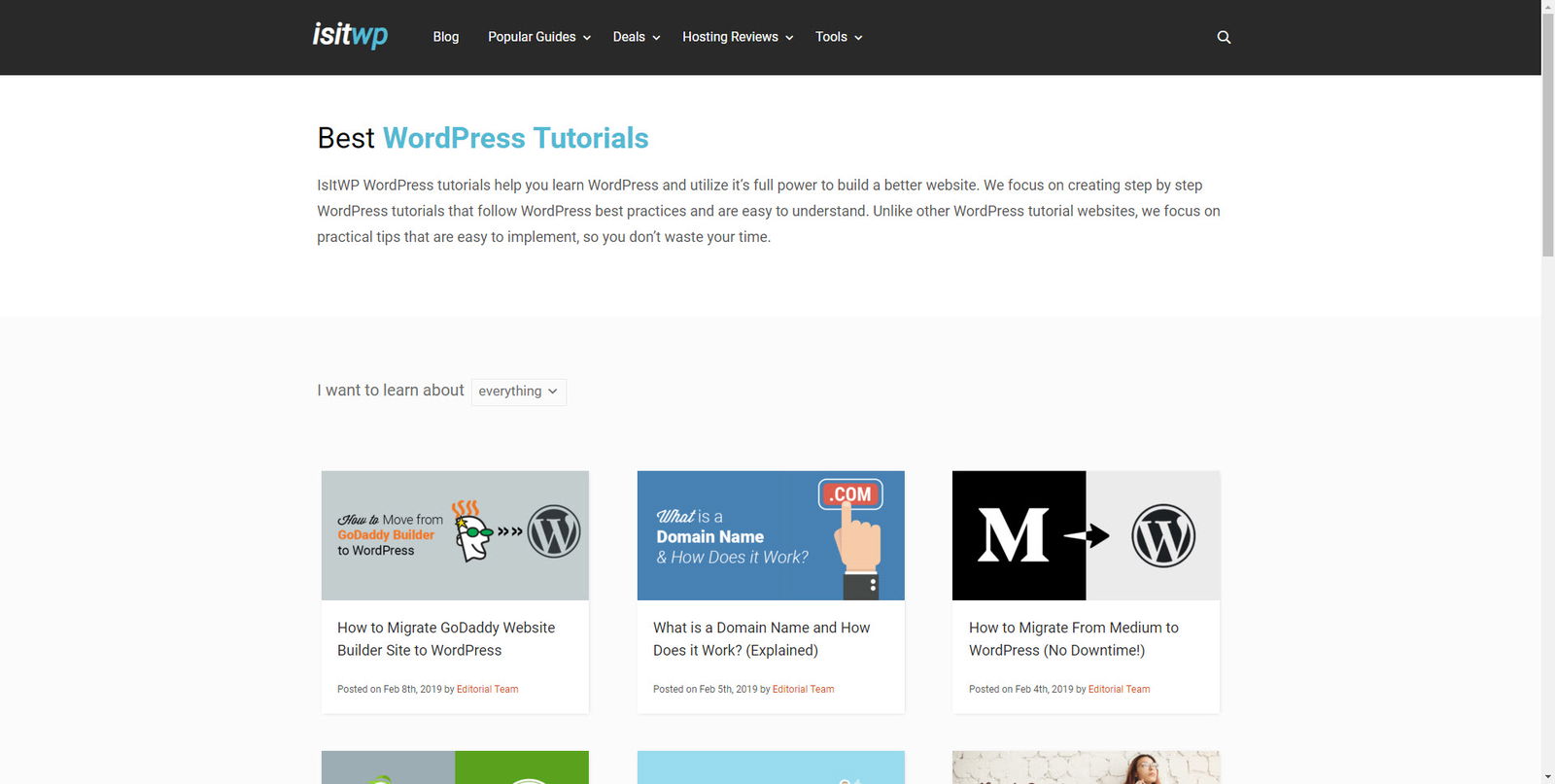Click Editorial Team on Feb 5th post

(803, 689)
